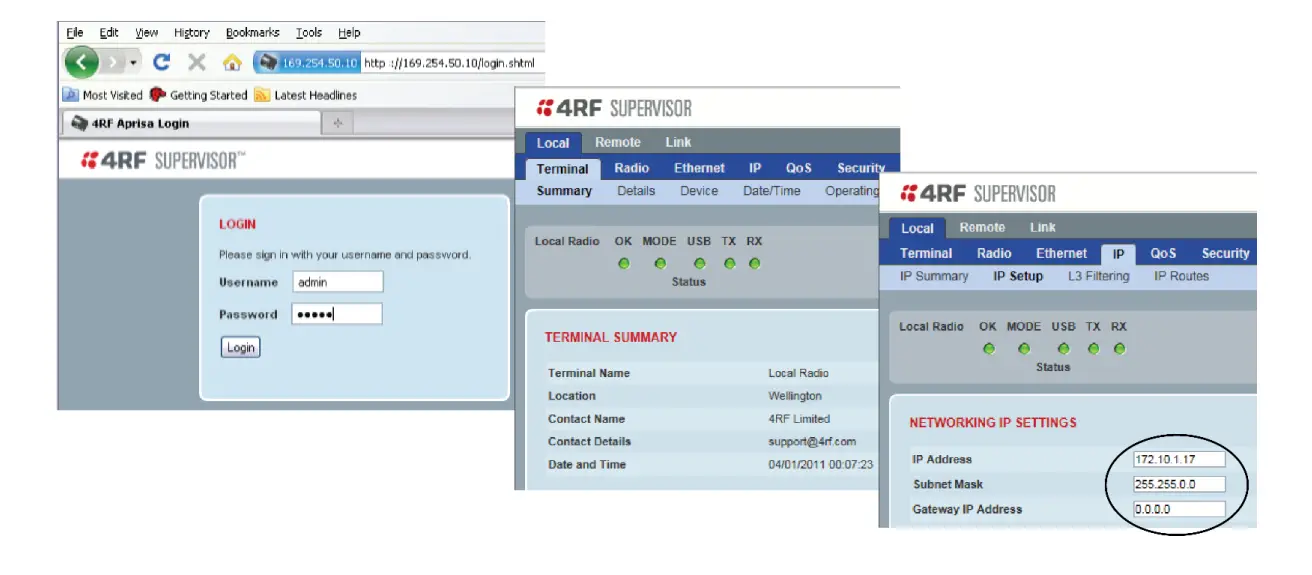The width and height of the screenshot is (1312, 575).
Task: Click the OK status LED in IP Setup window
Action: click(989, 349)
